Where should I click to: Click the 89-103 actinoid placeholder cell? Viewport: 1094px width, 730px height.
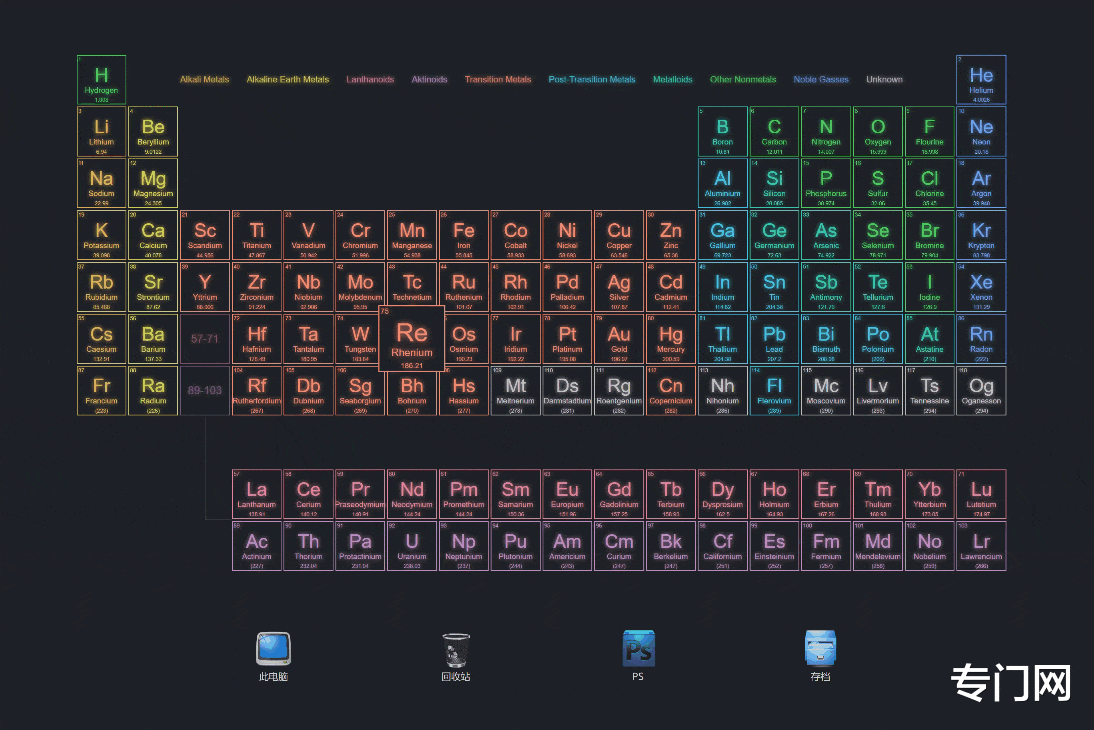pos(204,390)
